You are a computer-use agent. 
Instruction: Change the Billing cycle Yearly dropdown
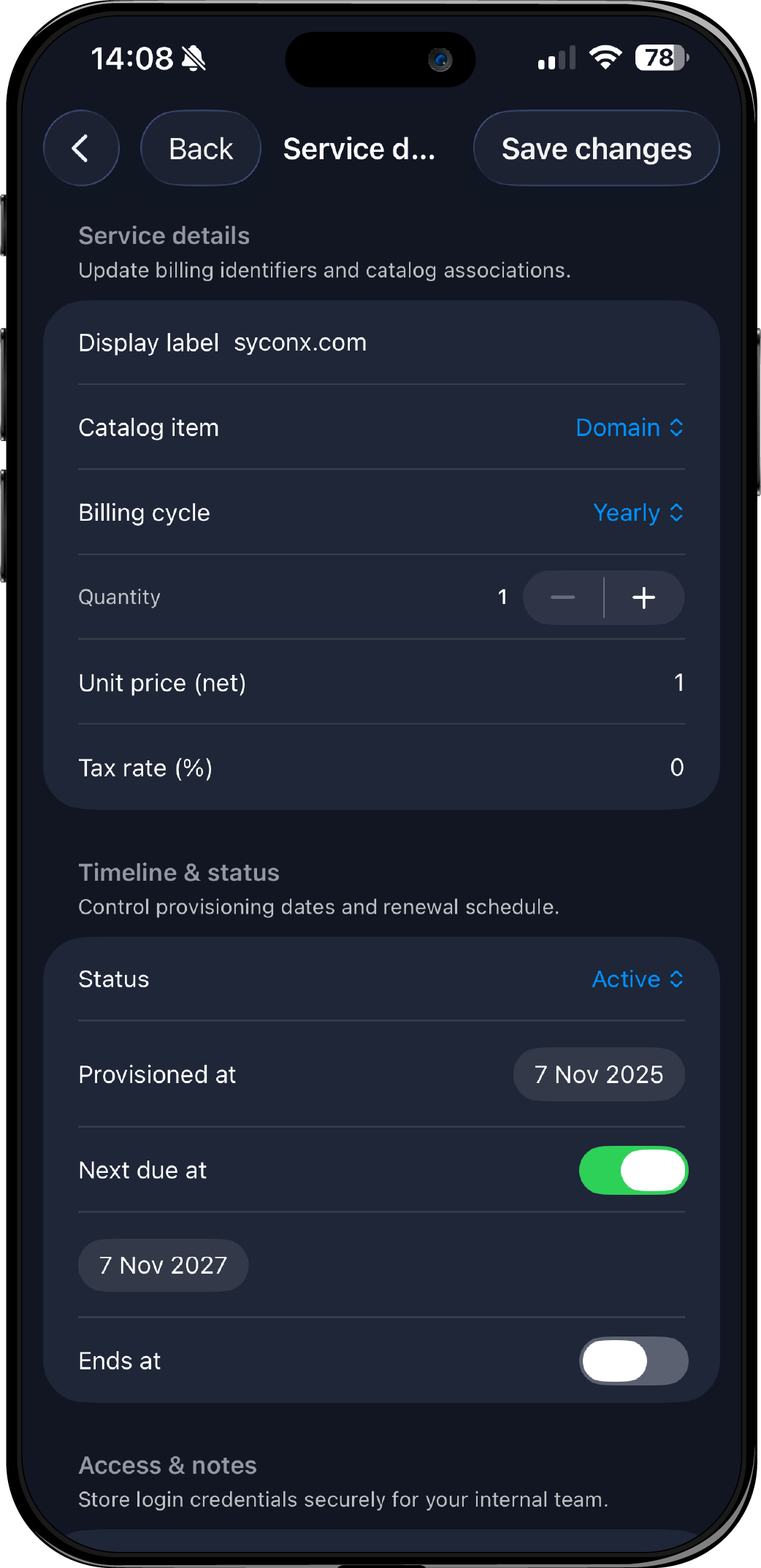coord(638,513)
